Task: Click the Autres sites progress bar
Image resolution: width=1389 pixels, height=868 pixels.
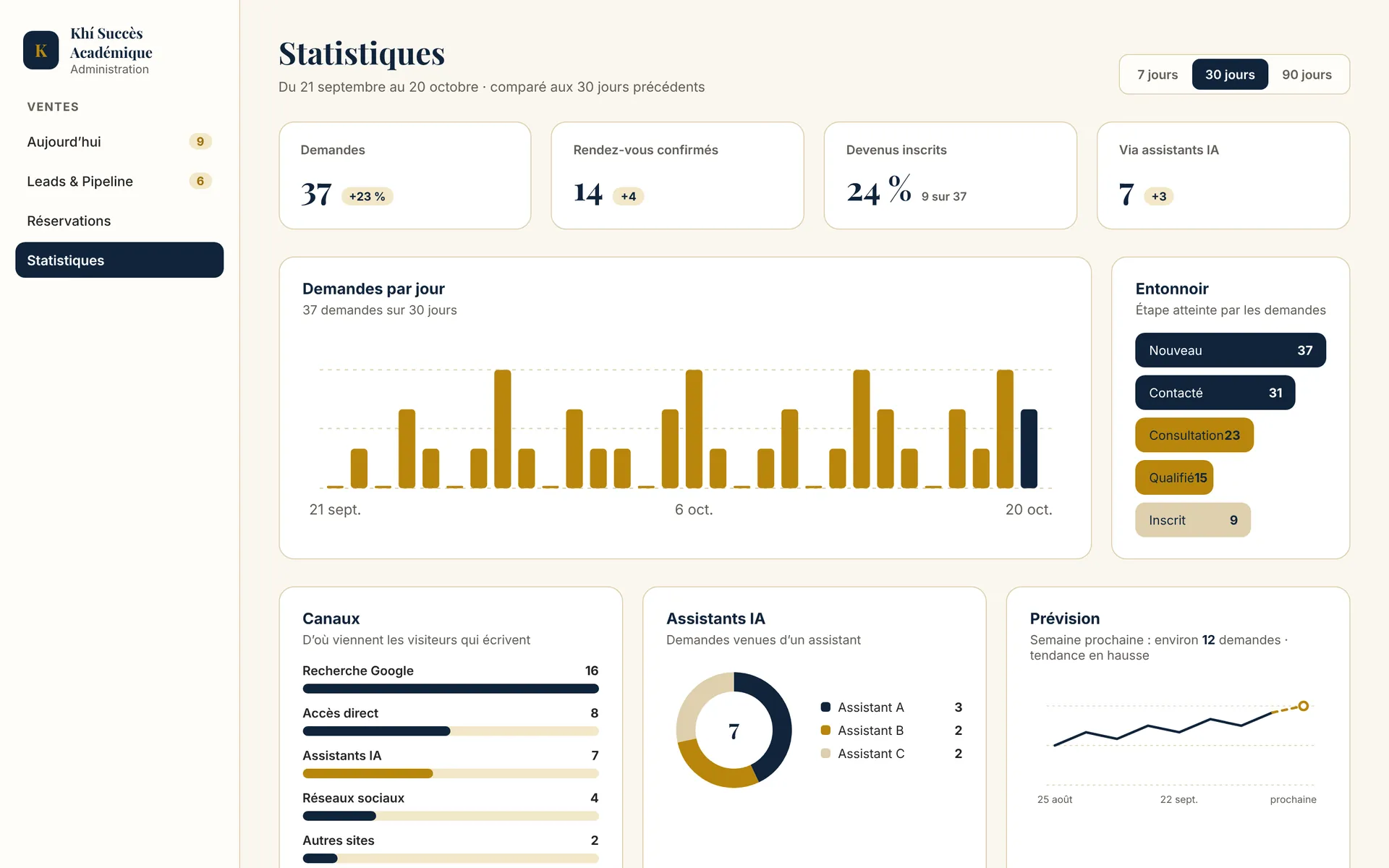Action: click(x=451, y=859)
